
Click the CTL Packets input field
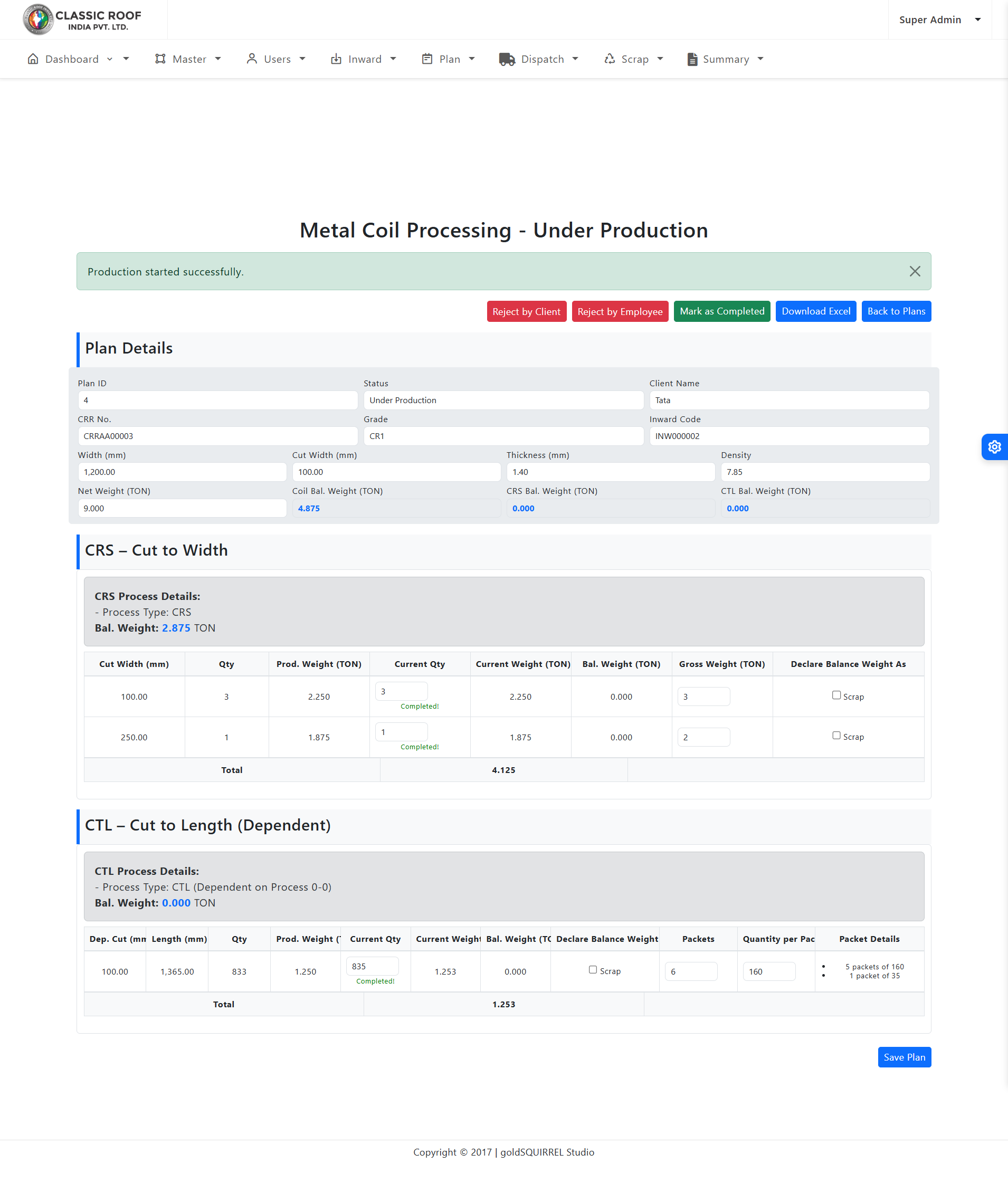click(690, 971)
